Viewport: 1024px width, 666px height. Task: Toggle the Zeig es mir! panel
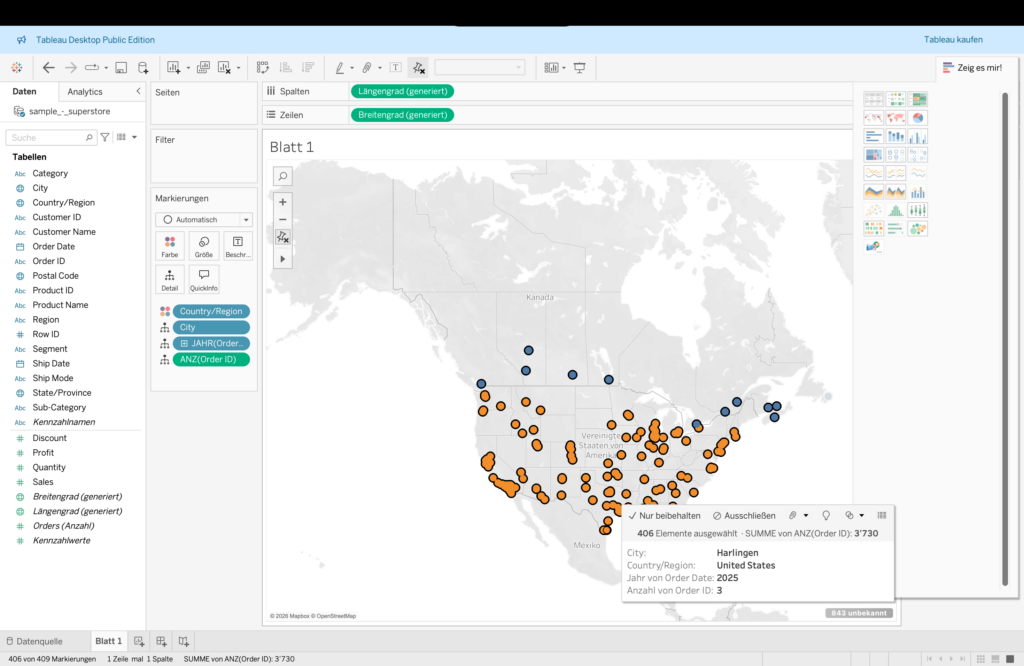coord(970,67)
